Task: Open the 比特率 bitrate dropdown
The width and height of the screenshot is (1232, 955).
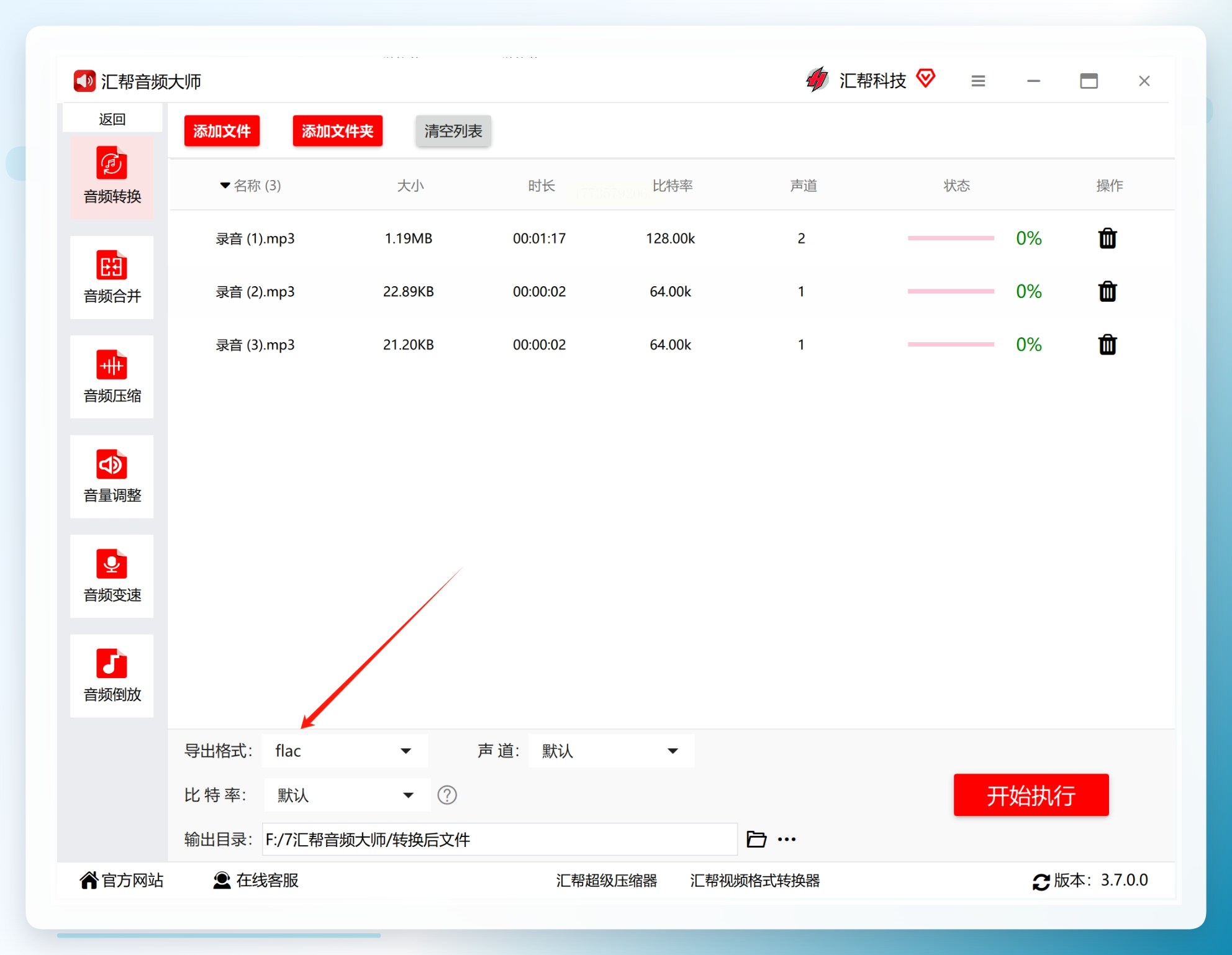Action: (347, 795)
